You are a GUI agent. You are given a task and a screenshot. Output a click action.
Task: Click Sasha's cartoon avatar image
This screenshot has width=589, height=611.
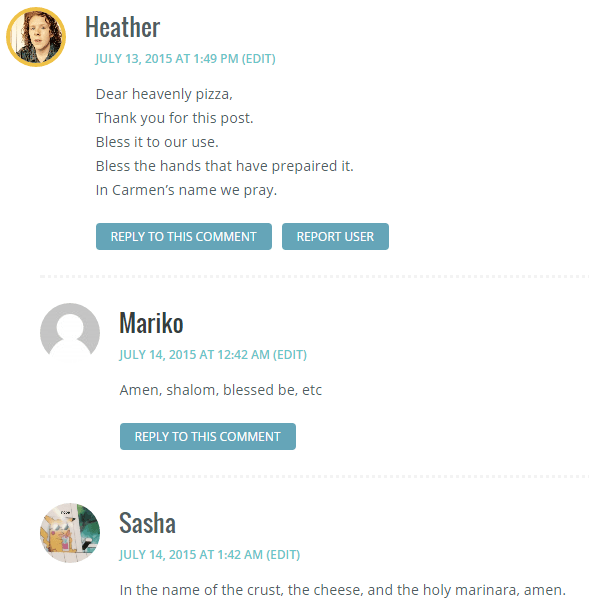pos(70,533)
